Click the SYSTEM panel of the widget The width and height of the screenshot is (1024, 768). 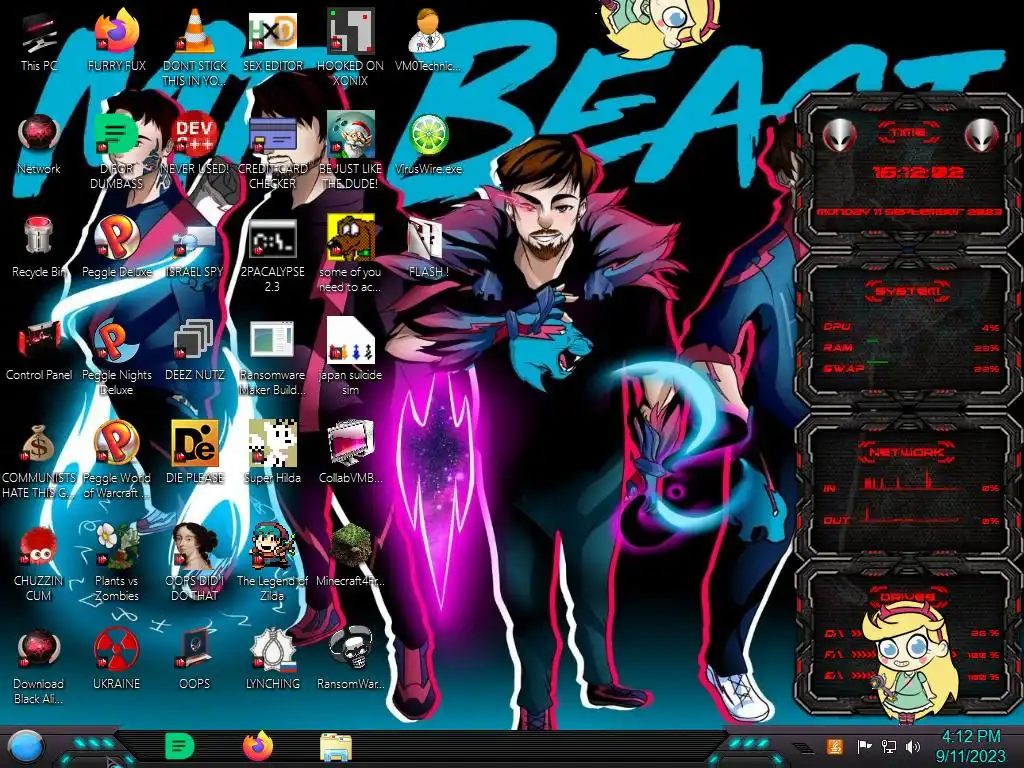908,330
